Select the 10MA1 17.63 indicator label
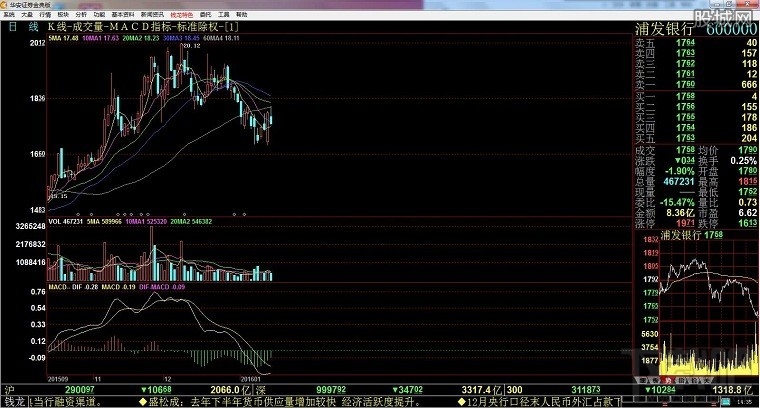 click(100, 38)
